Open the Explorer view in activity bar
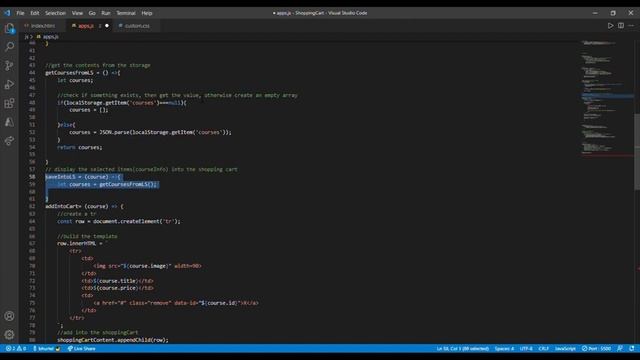 (x=9, y=28)
